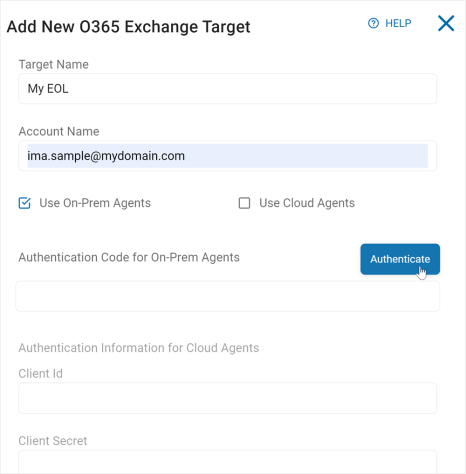Viewport: 466px width, 474px height.
Task: Click the Account Name email field
Action: 228,156
